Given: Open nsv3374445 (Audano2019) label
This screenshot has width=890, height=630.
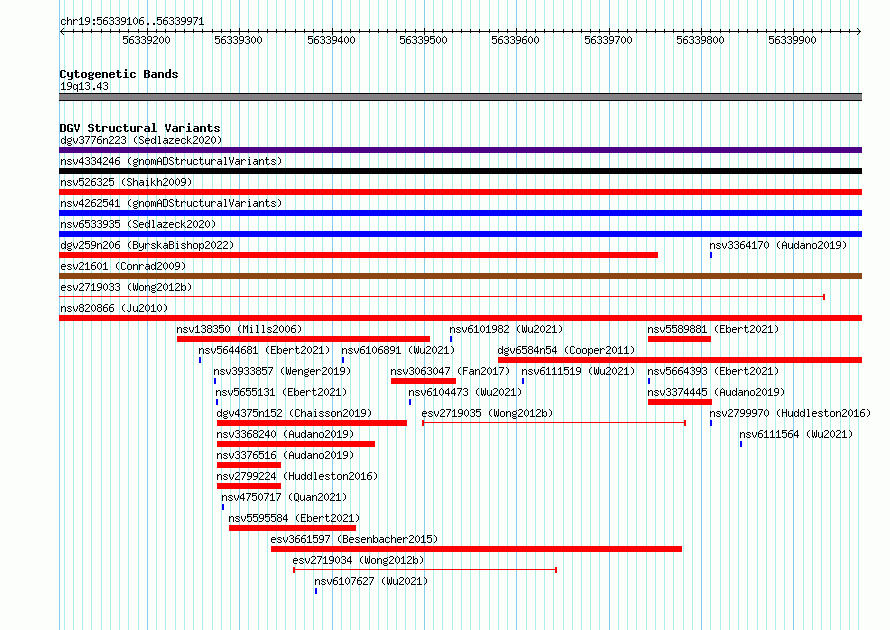Looking at the screenshot, I should pyautogui.click(x=716, y=392).
